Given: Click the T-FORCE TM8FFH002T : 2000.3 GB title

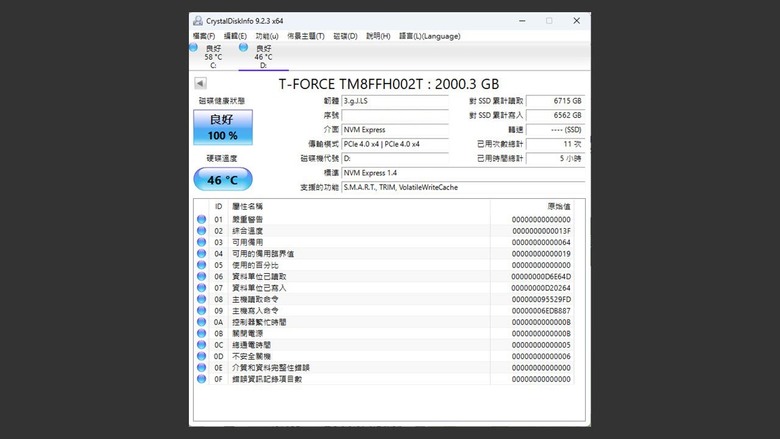Looking at the screenshot, I should tap(389, 84).
